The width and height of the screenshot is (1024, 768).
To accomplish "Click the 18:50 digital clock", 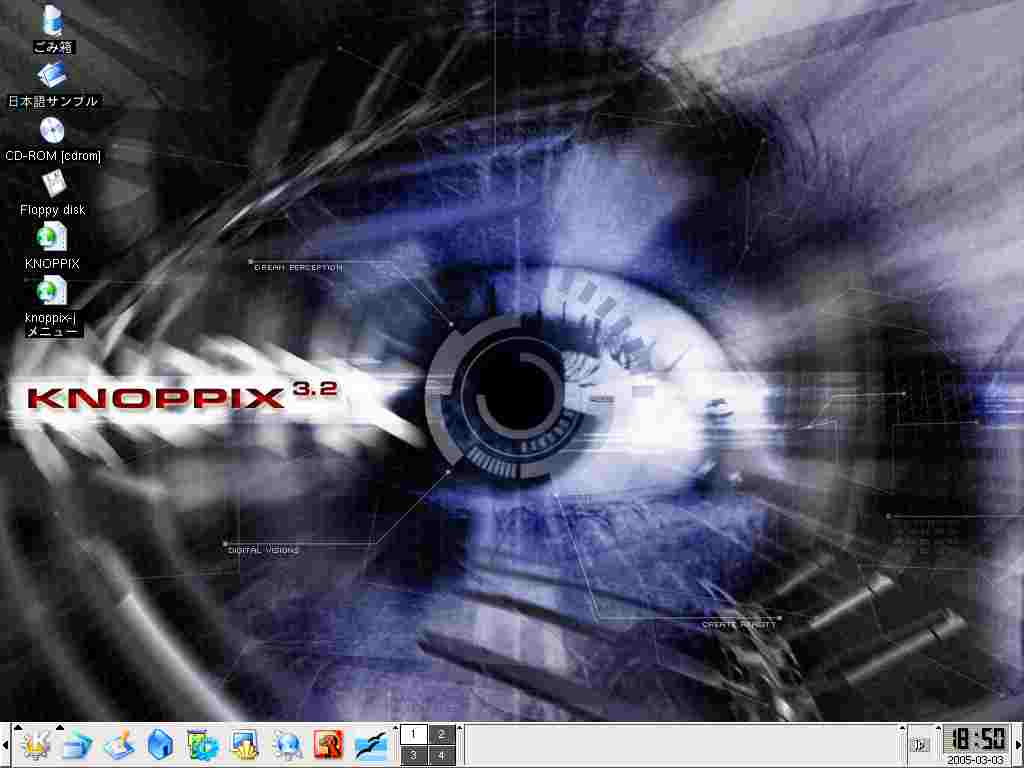I will pos(977,739).
